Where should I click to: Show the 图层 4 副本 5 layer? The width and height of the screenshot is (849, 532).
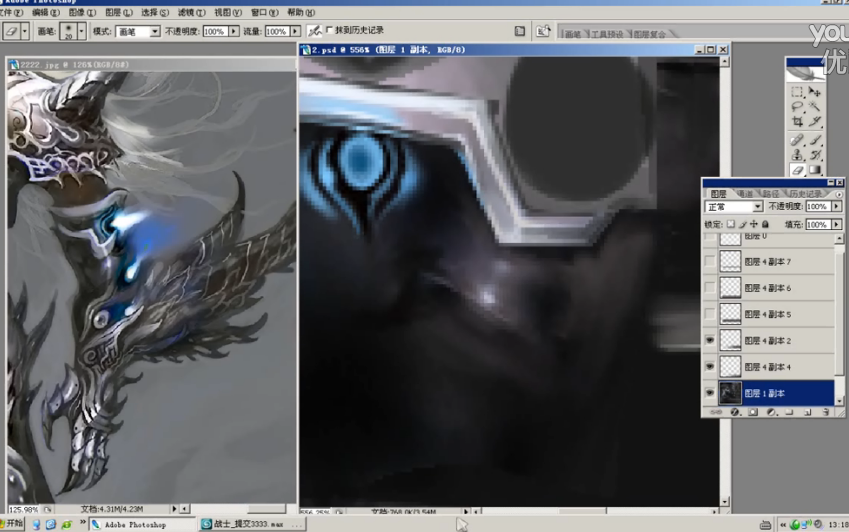click(710, 314)
